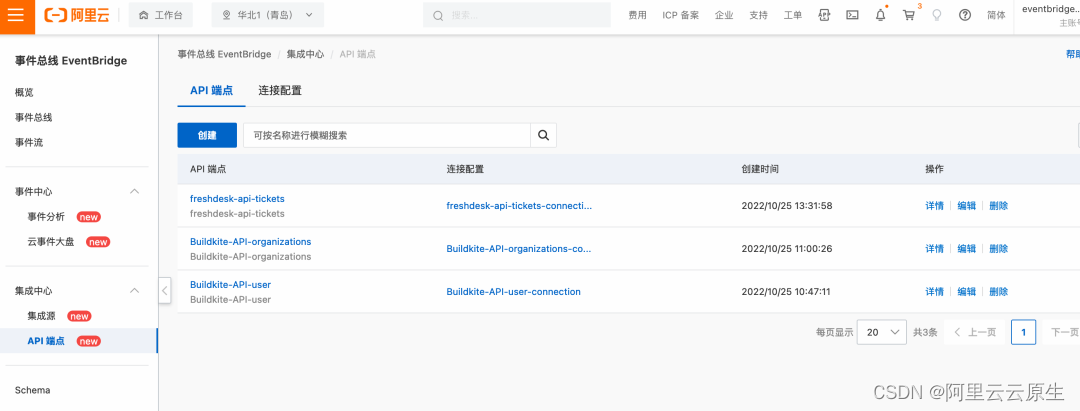Viewport: 1080px width, 411px height.
Task: View 详情 for freshdesk-api-tickets
Action: [935, 205]
